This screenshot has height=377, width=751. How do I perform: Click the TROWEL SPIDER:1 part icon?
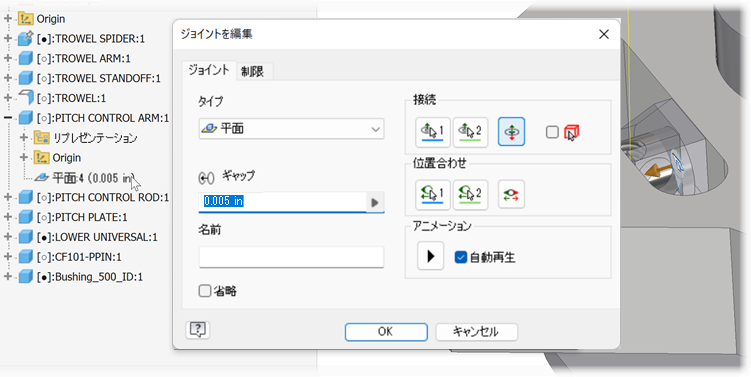pyautogui.click(x=25, y=38)
